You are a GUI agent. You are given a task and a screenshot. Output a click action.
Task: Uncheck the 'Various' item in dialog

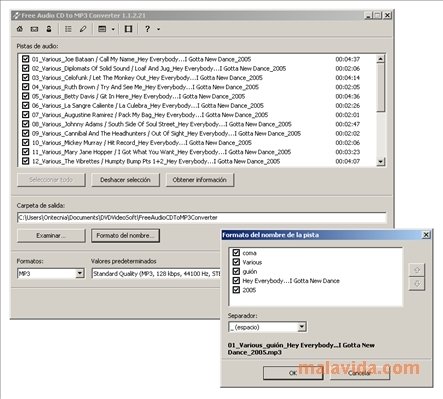pos(236,262)
